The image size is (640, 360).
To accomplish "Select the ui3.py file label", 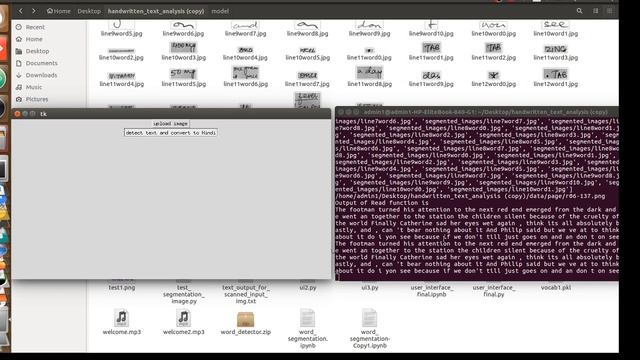I will click(369, 287).
